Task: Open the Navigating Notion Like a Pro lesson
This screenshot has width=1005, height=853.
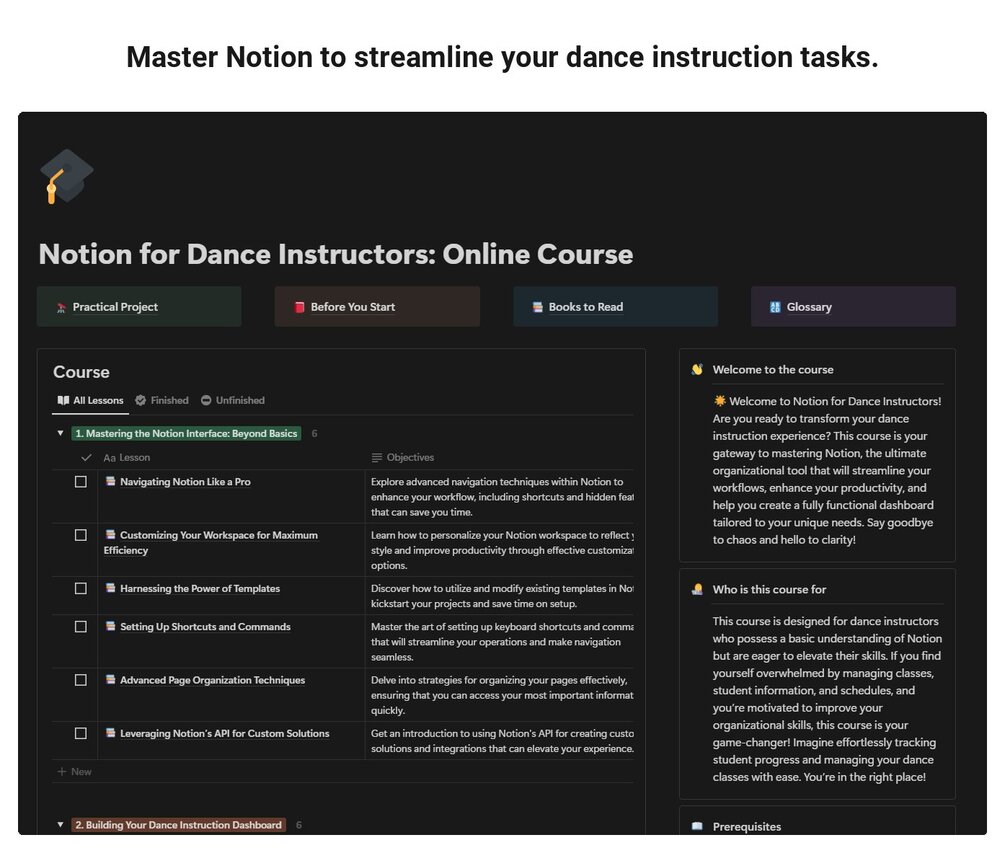Action: click(x=185, y=481)
